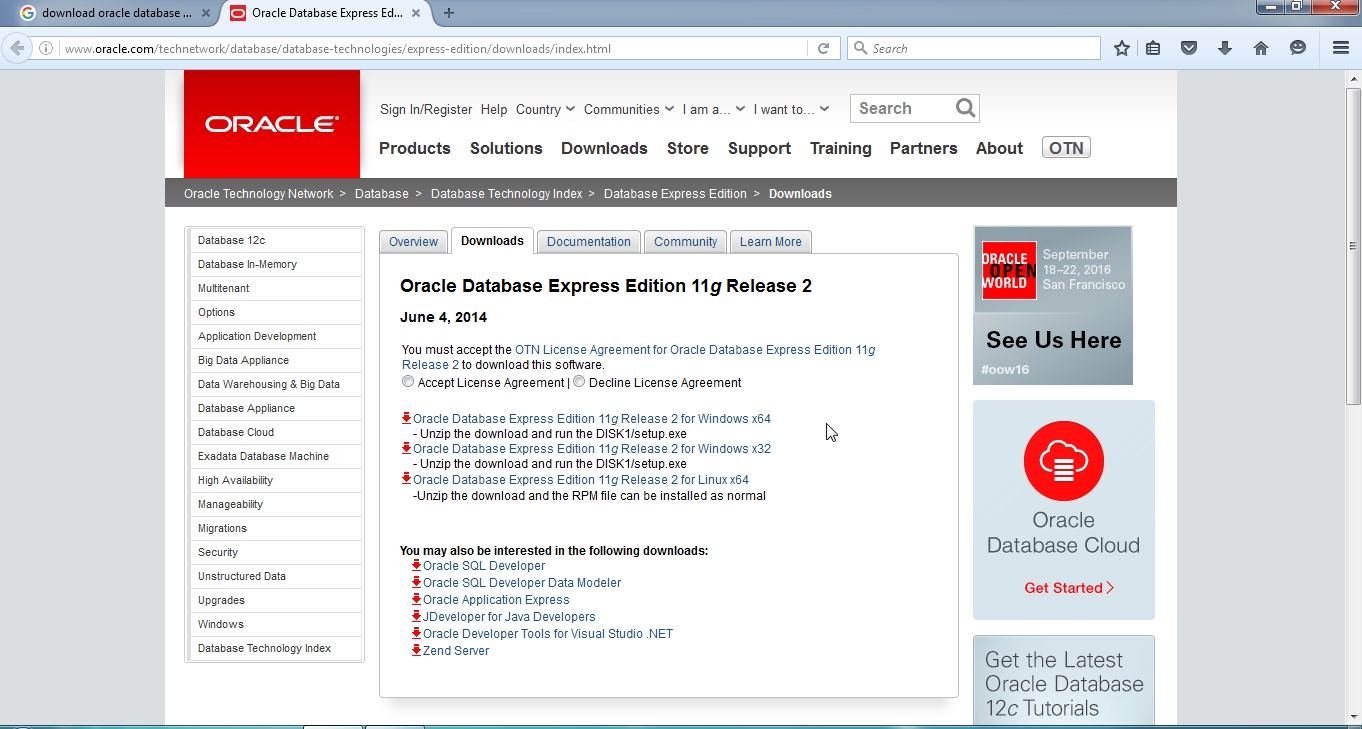
Task: Click the Firefox Hello chat icon
Action: (1297, 47)
